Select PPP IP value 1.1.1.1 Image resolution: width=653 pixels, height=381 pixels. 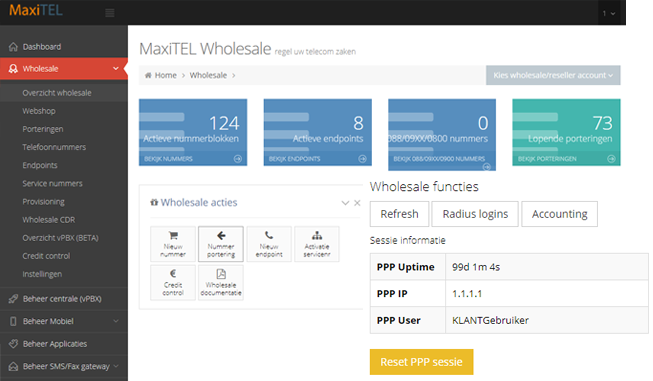(467, 294)
